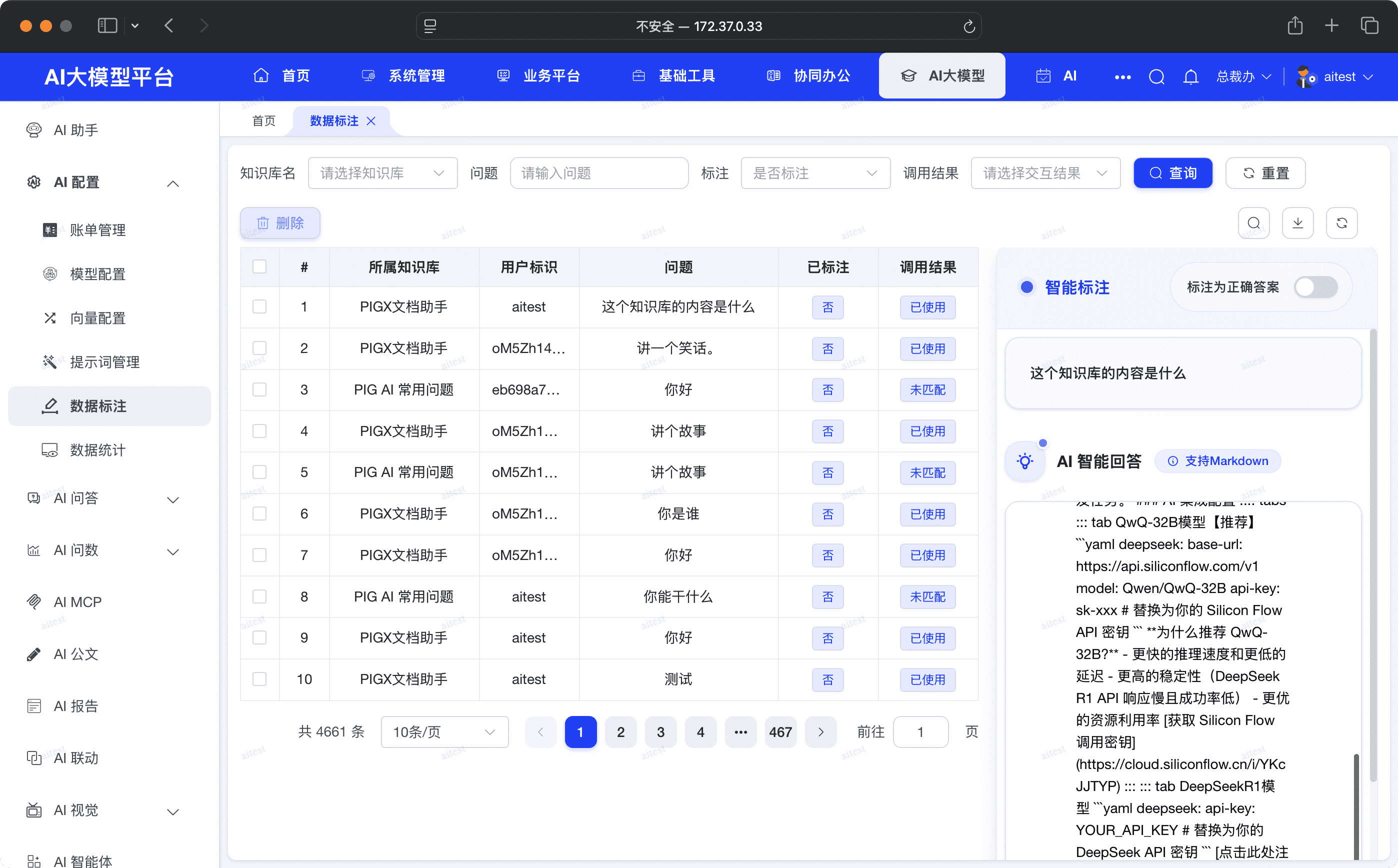Open the 请选择知识库 dropdown

382,173
